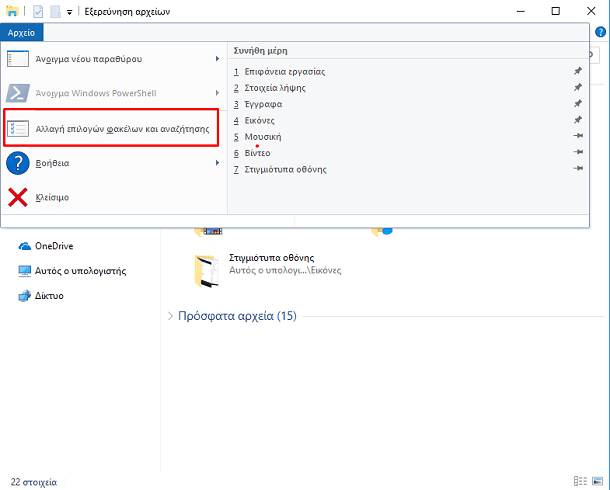610x490 pixels.
Task: Click the new folder quick access icon
Action: pos(55,12)
